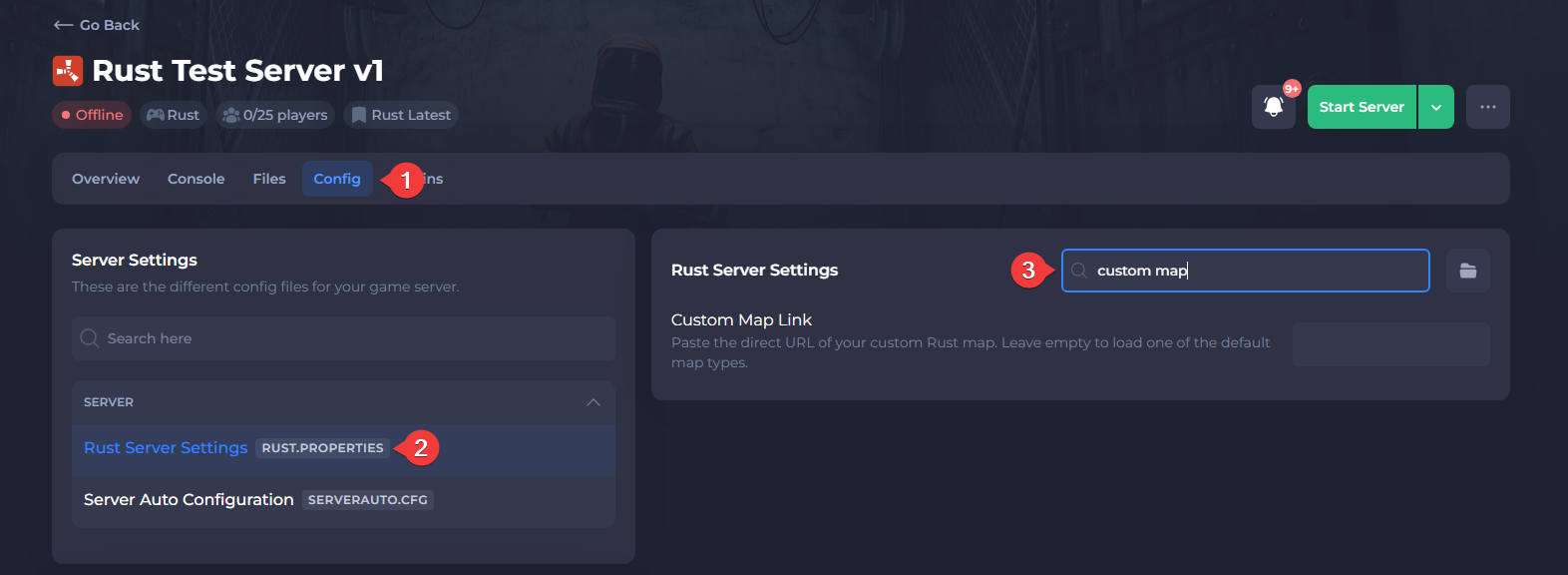This screenshot has height=575, width=1568.
Task: Click the 0/25 players tag
Action: pos(275,115)
